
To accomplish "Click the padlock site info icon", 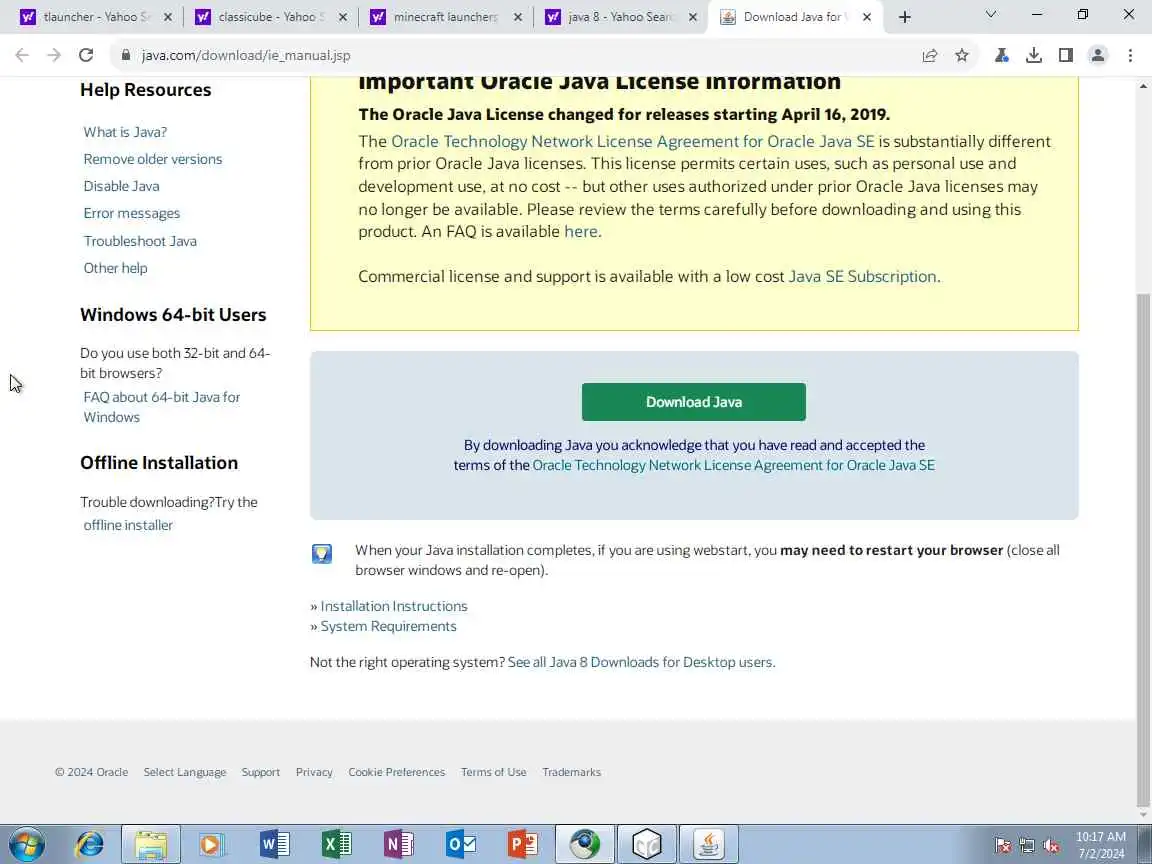I will coord(126,55).
